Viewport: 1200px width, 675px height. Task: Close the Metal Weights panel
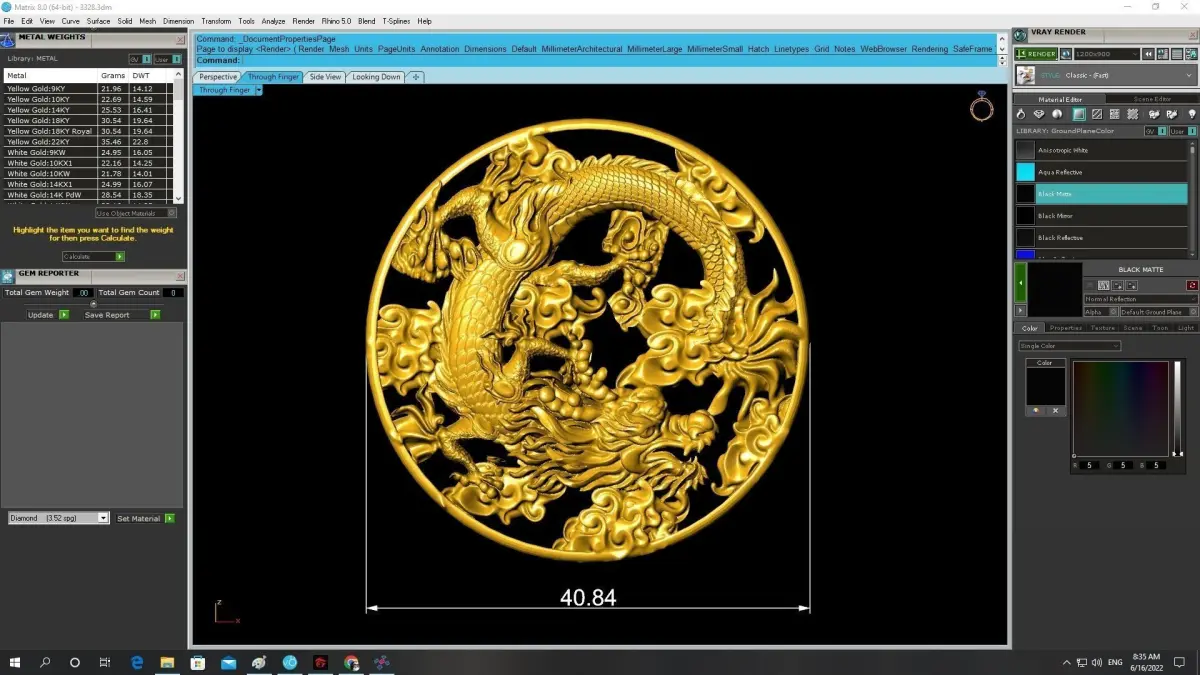pyautogui.click(x=180, y=40)
